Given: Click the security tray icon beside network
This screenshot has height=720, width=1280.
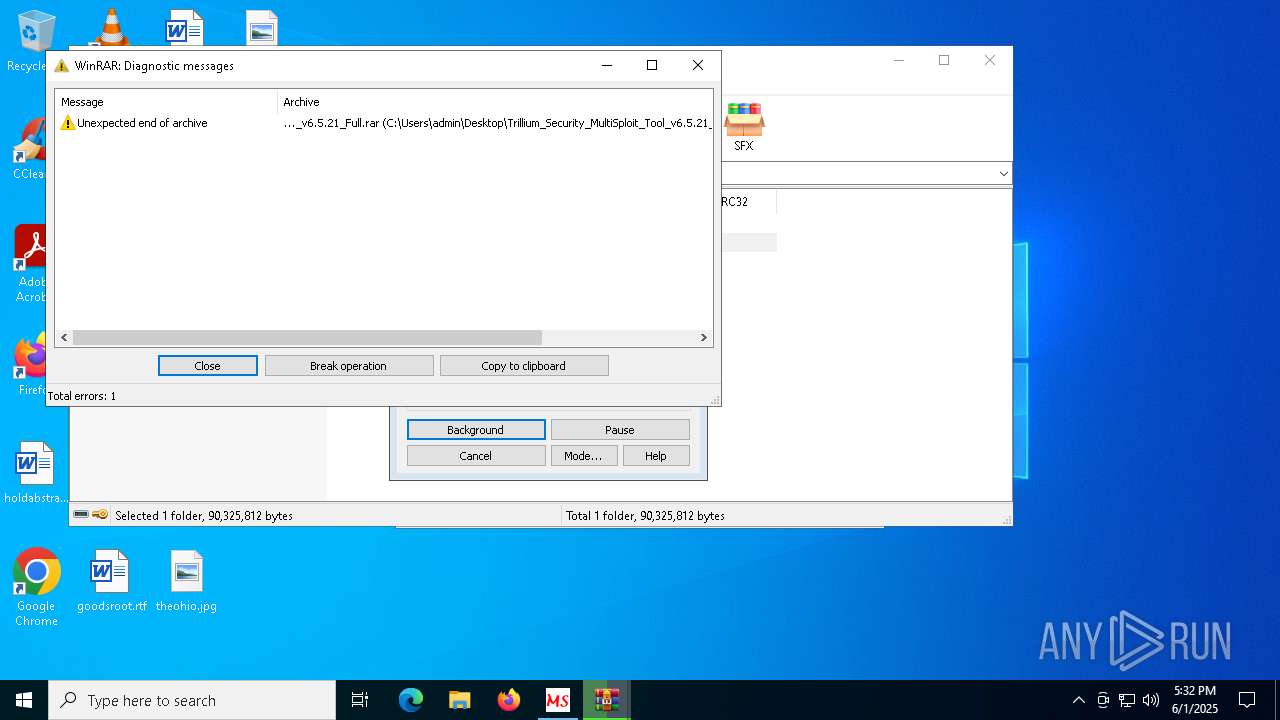Looking at the screenshot, I should pyautogui.click(x=1103, y=700).
